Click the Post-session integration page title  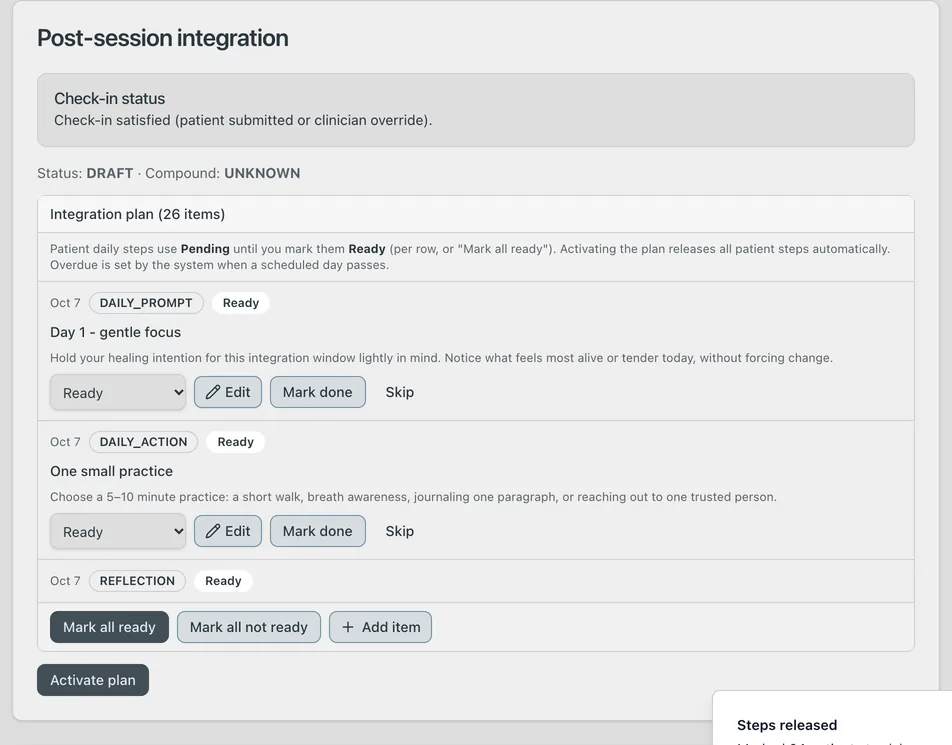click(163, 38)
